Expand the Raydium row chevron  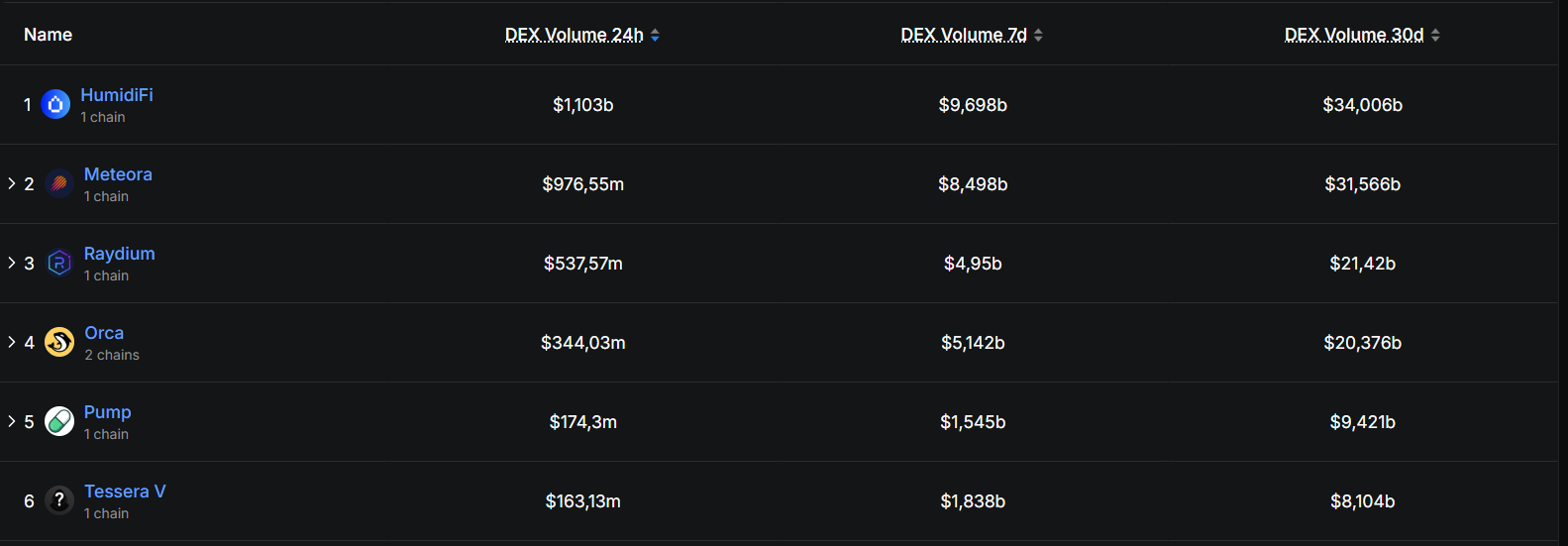12,263
